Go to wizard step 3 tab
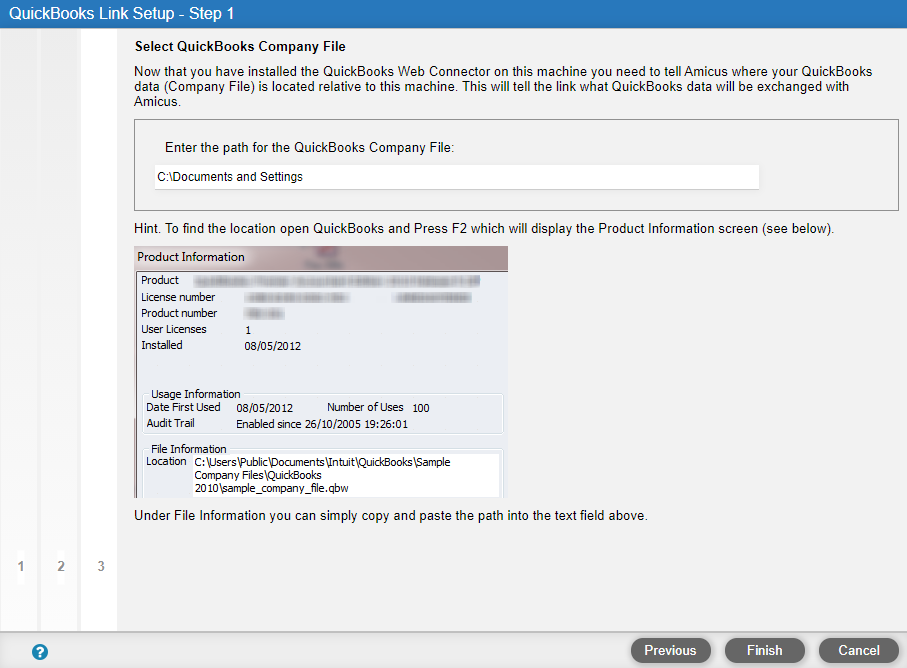907x668 pixels. (101, 566)
